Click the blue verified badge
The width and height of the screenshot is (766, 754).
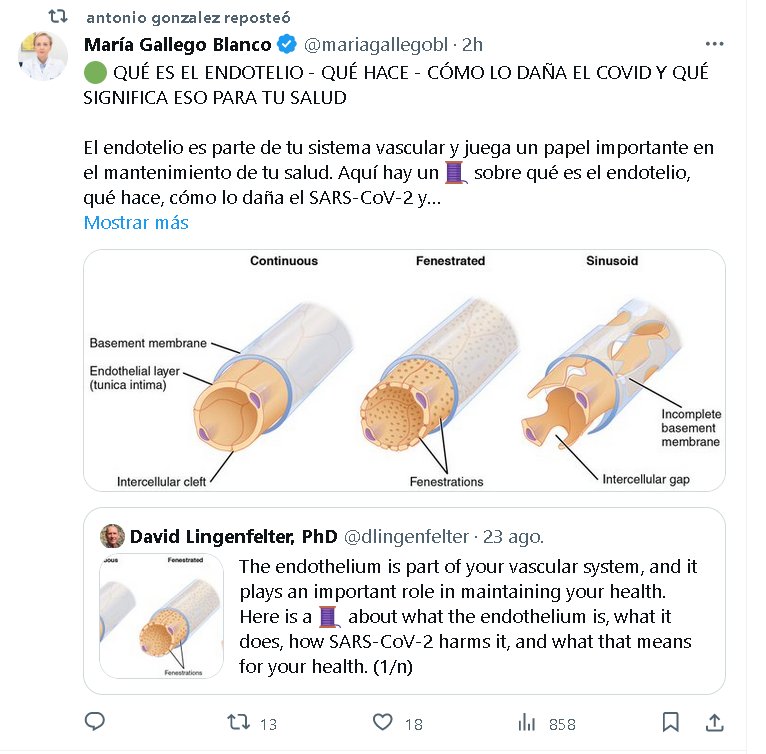286,44
